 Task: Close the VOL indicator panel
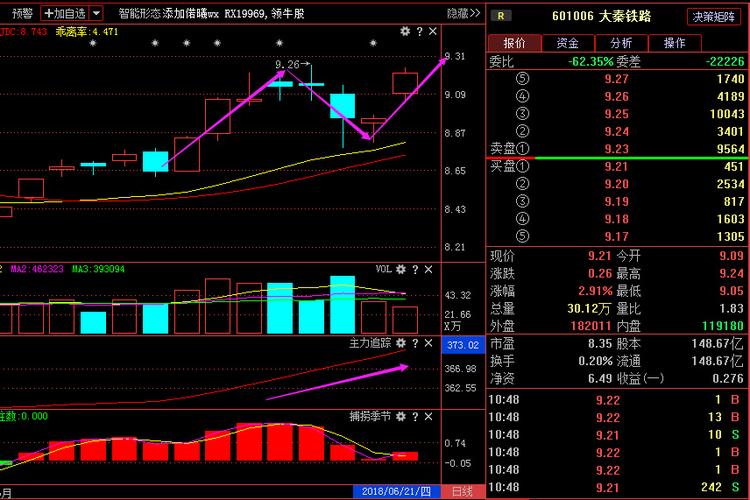pyautogui.click(x=429, y=269)
